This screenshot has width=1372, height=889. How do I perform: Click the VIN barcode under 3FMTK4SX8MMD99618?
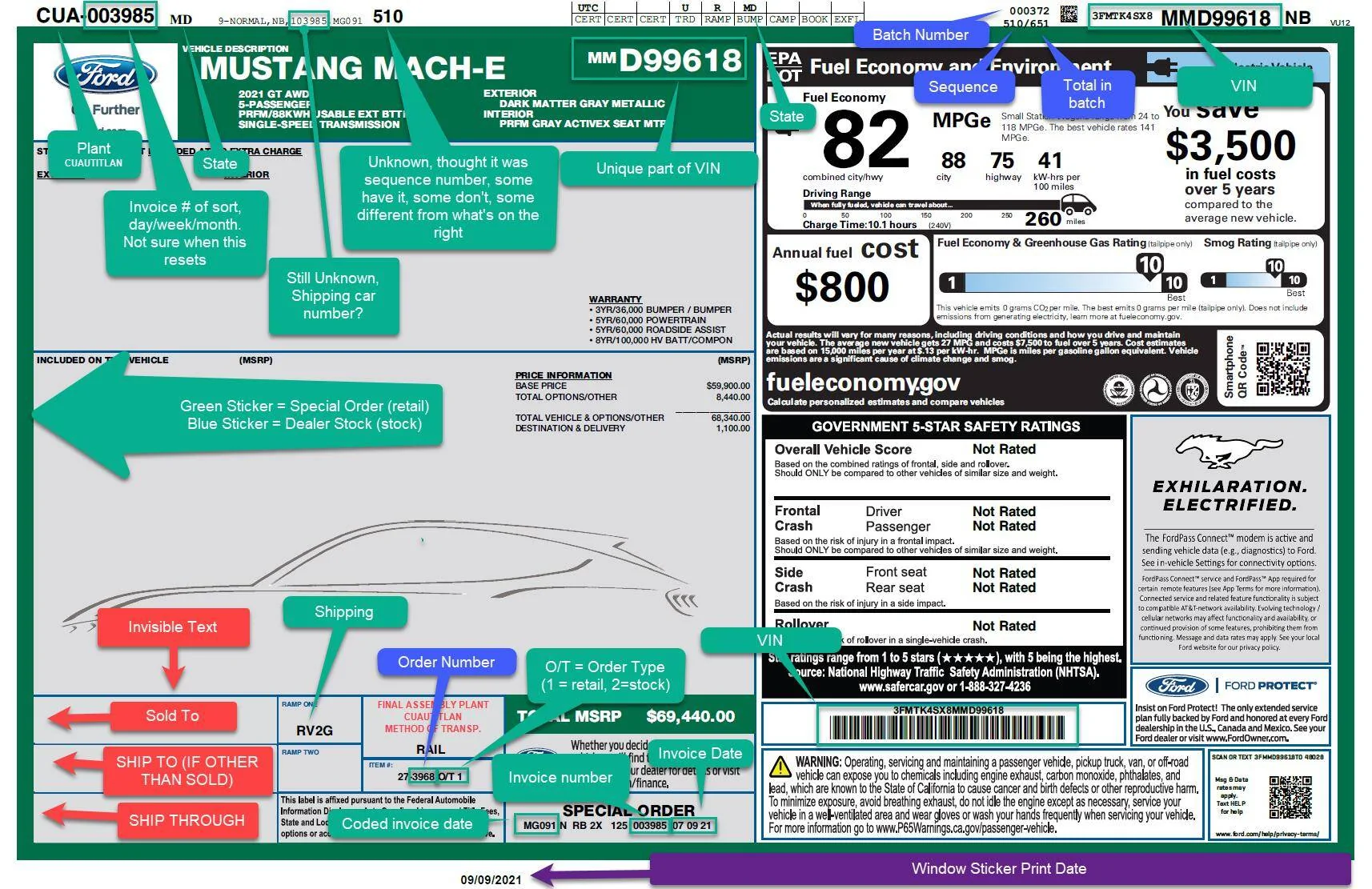click(948, 727)
